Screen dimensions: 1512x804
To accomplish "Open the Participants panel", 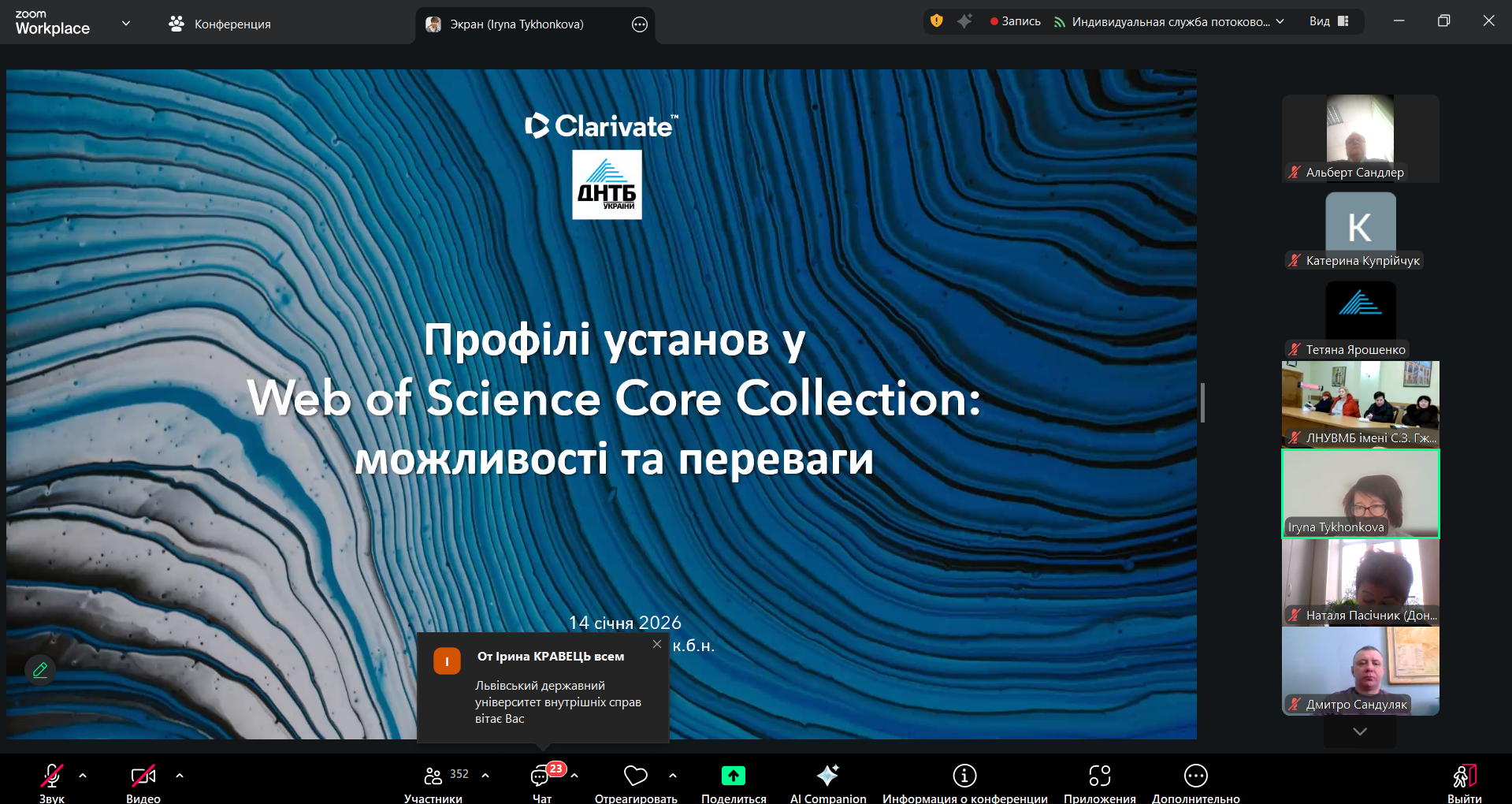I will (x=433, y=776).
